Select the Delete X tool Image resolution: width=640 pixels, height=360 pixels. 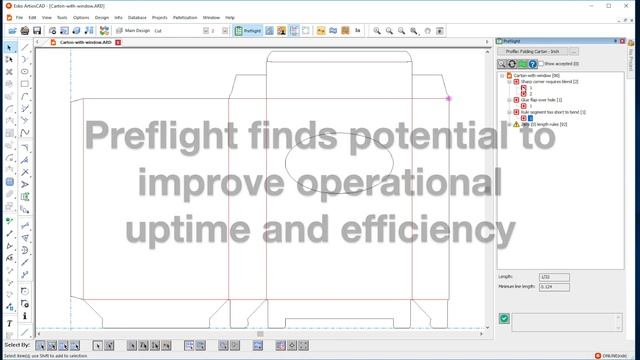pyautogui.click(x=9, y=72)
